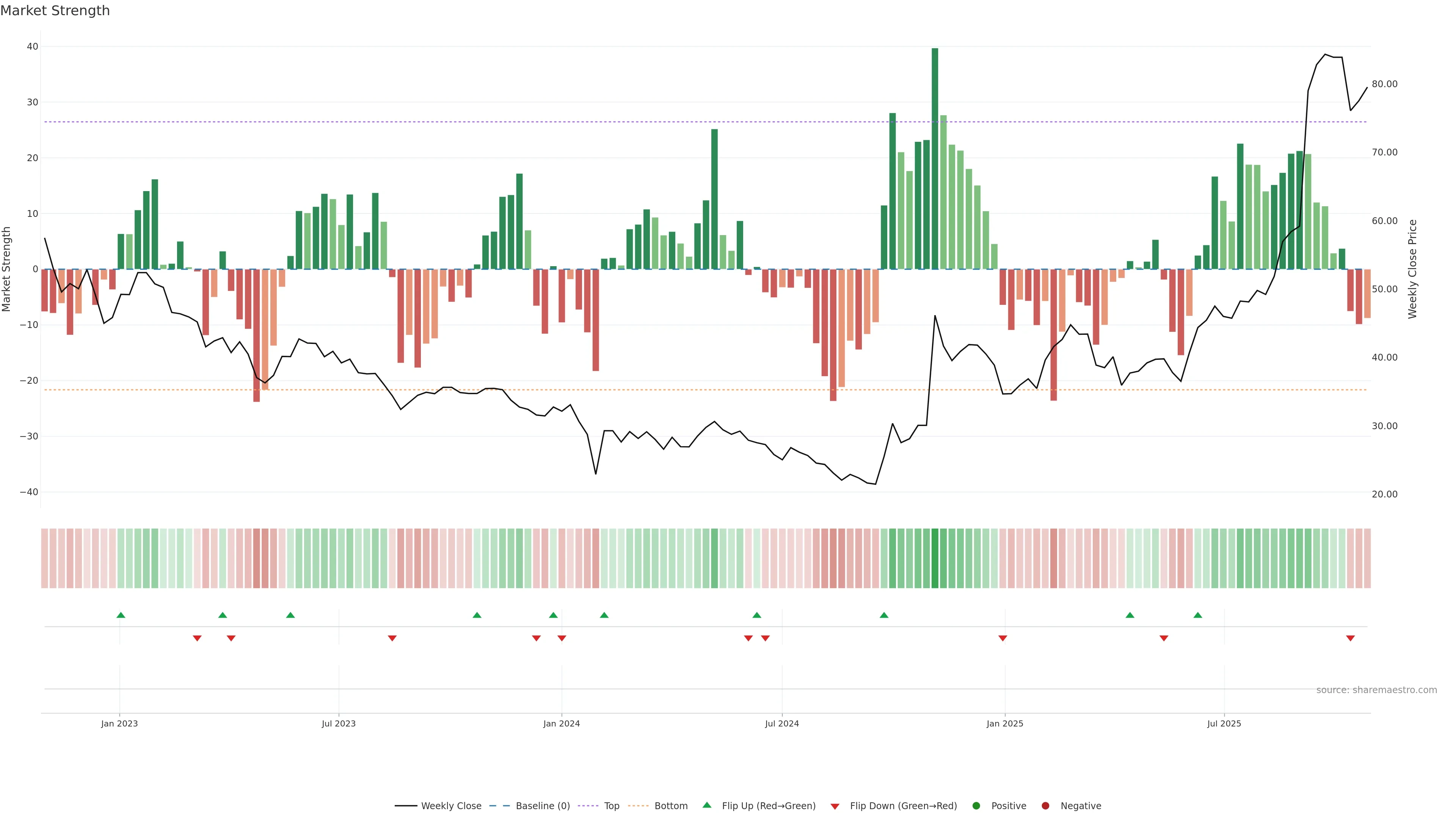
Task: Click the Flip Down red triangle legend icon
Action: pos(835,806)
